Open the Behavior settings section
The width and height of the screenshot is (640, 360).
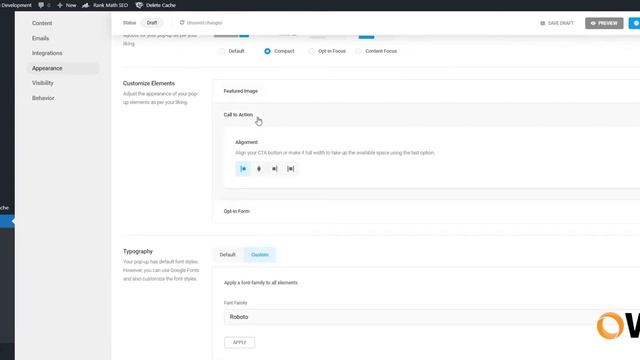click(x=43, y=98)
